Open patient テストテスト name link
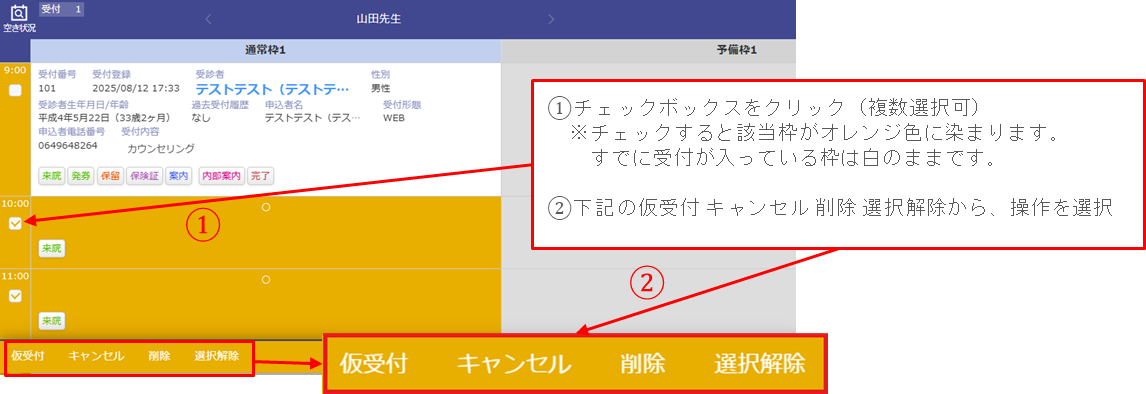 point(272,88)
